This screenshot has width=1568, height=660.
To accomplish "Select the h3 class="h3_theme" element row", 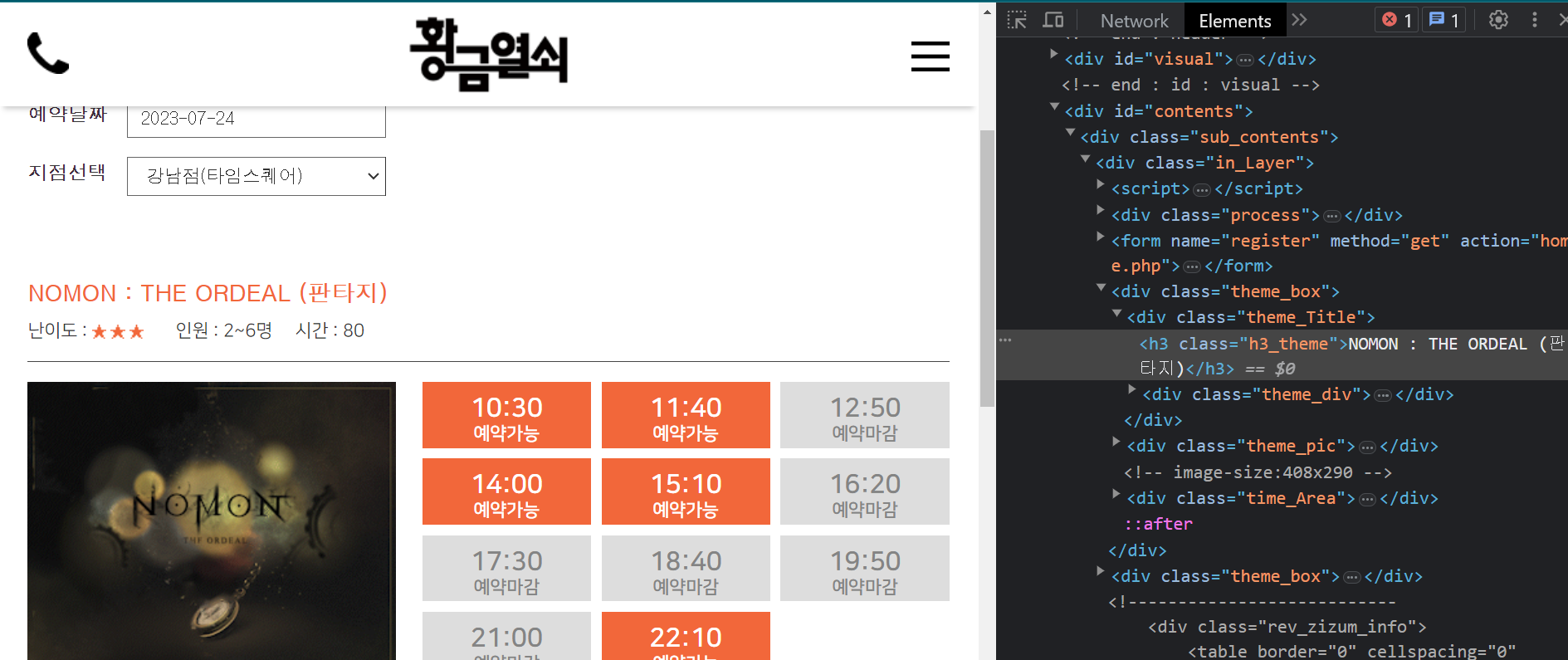I will [x=1282, y=355].
